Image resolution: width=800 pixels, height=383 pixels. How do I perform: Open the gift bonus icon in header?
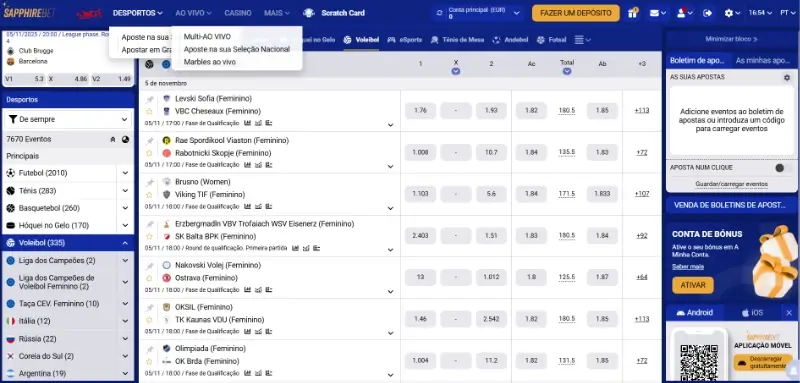point(633,13)
